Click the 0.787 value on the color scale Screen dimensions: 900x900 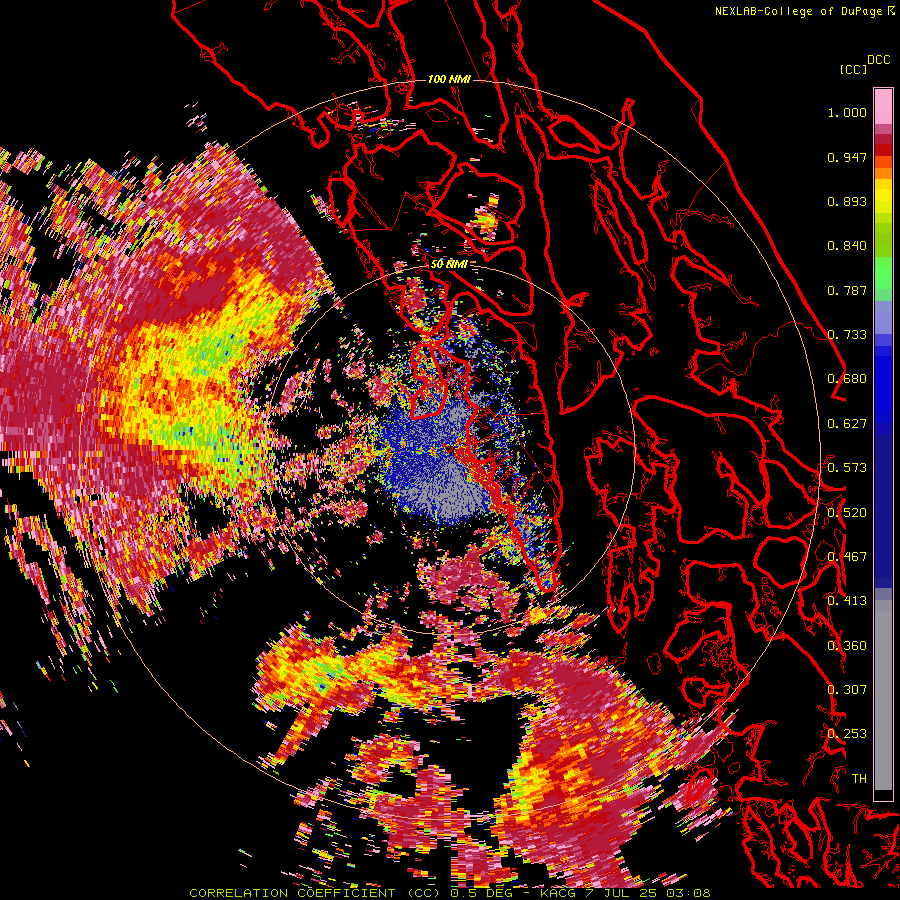(x=847, y=290)
